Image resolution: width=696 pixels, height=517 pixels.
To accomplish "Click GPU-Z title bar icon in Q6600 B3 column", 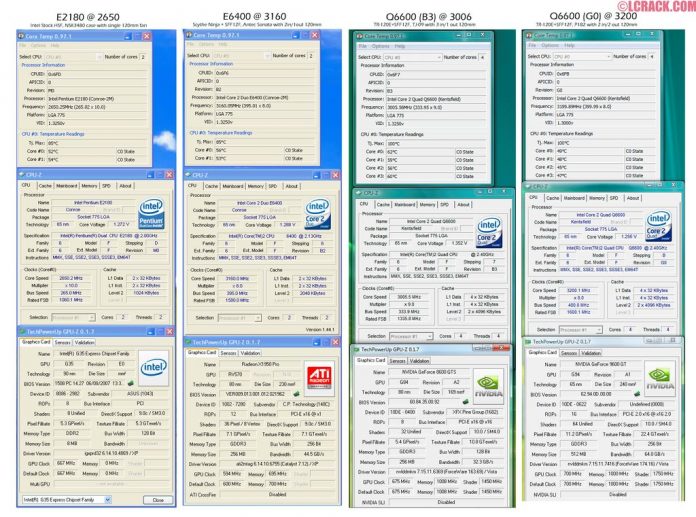I will click(x=356, y=349).
